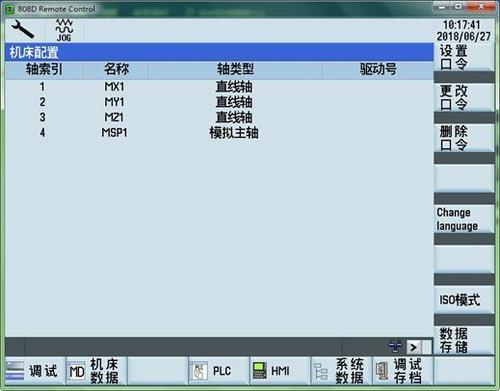500x391 pixels.
Task: Select axis name MY1
Action: pos(114,102)
